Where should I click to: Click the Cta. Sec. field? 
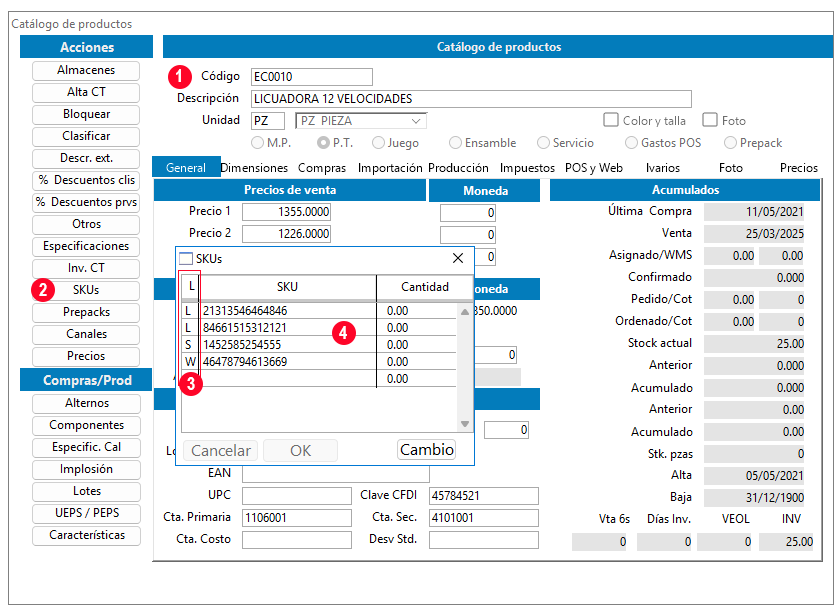coord(484,518)
